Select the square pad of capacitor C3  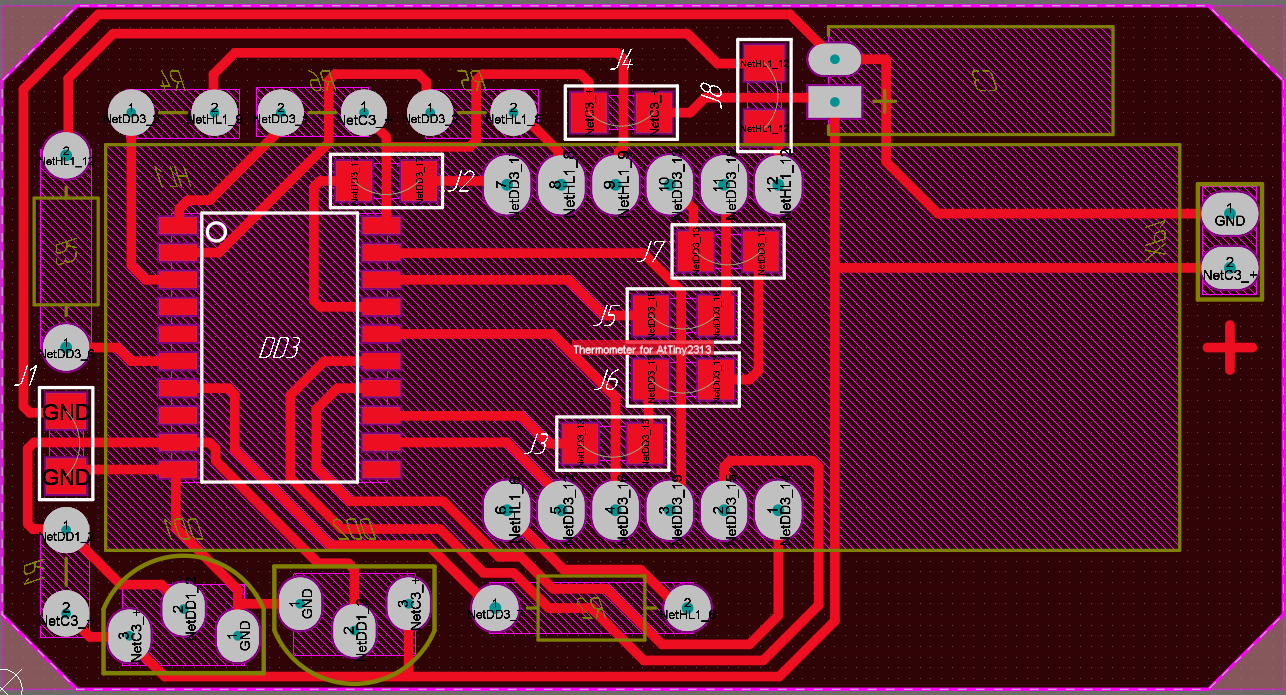(834, 101)
